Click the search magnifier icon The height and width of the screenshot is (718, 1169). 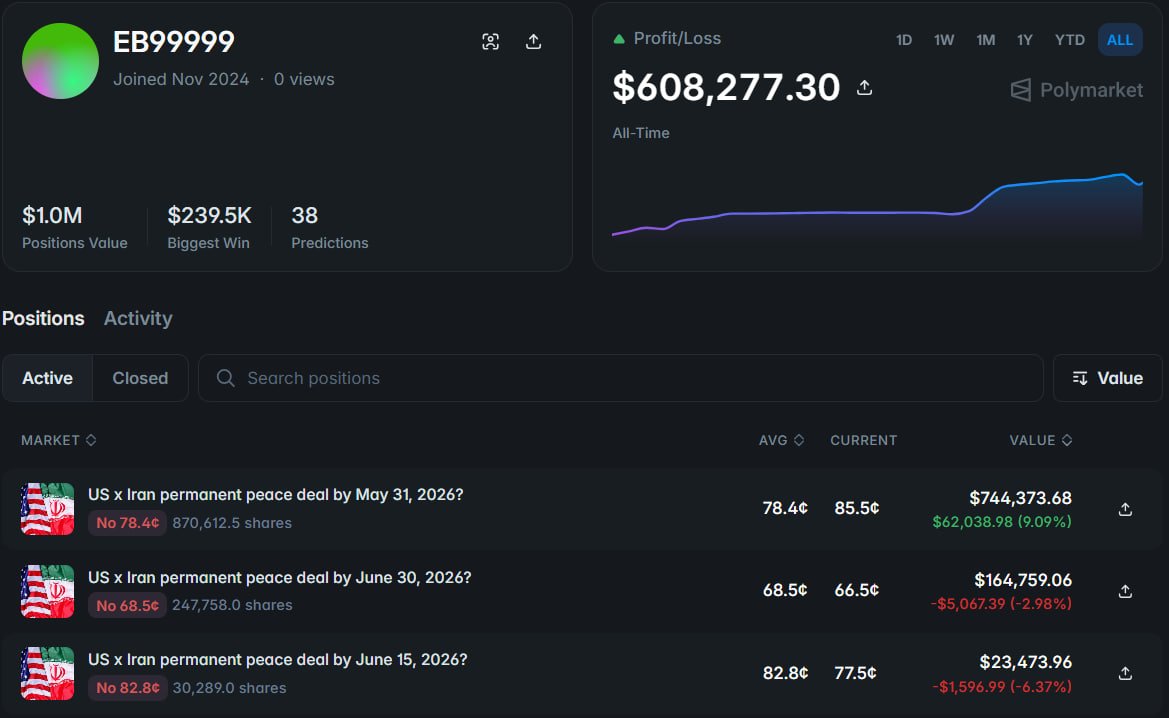click(x=225, y=378)
